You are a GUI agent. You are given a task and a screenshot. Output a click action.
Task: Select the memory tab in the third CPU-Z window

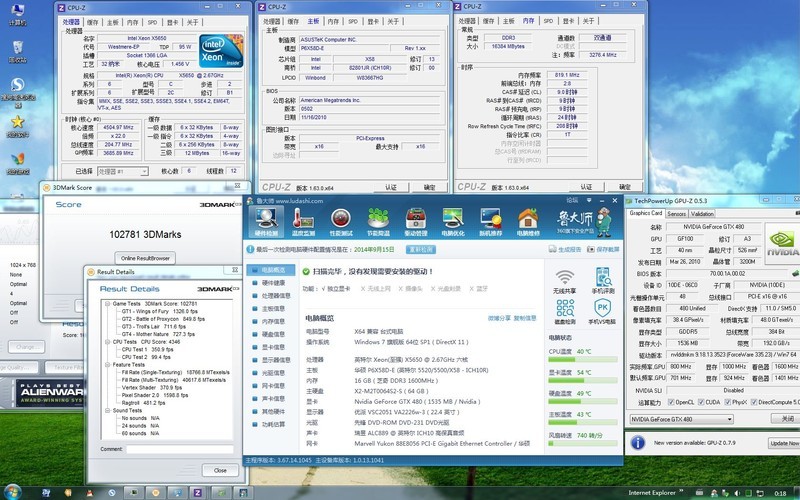click(x=529, y=21)
